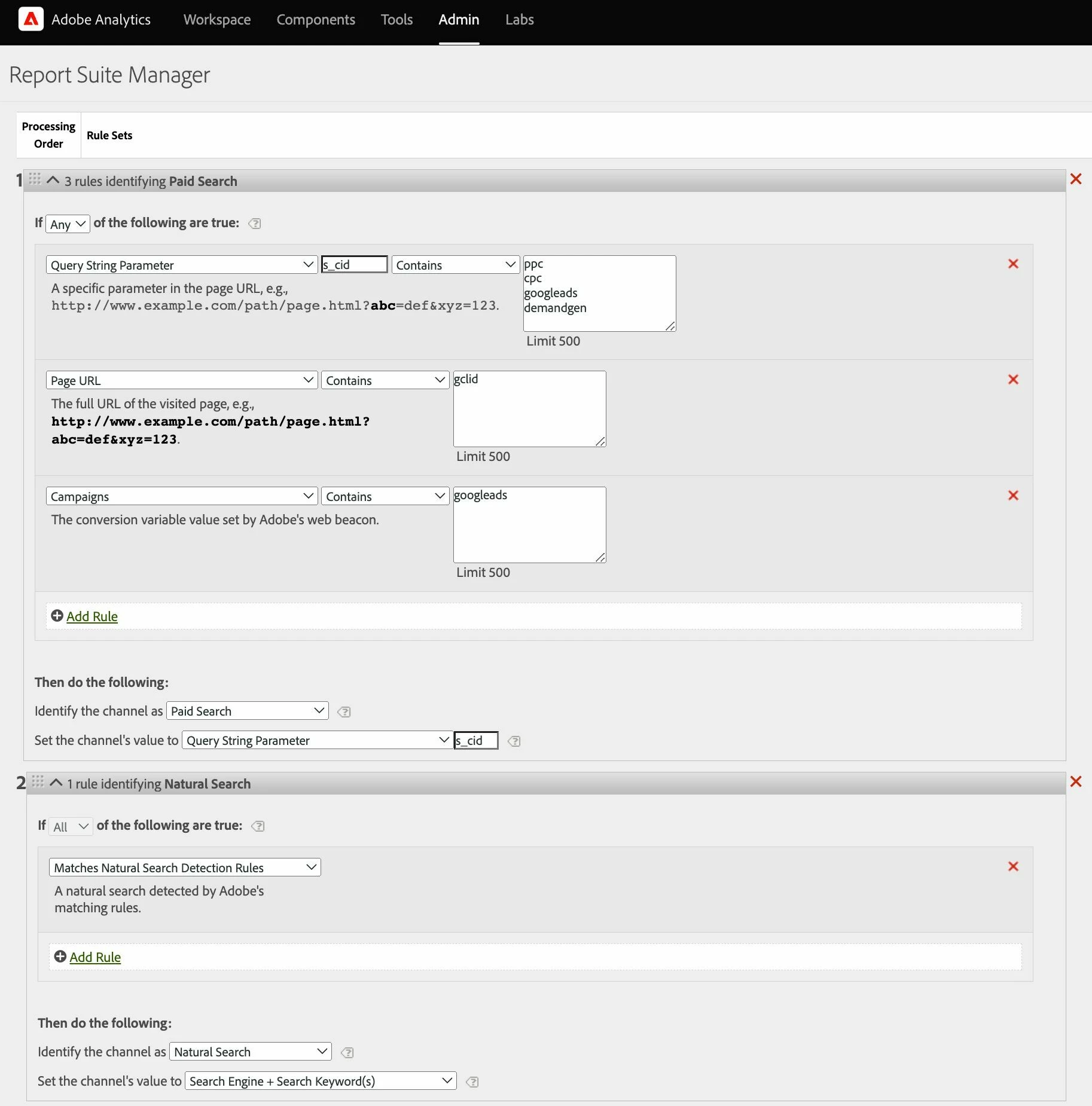The width and height of the screenshot is (1092, 1106).
Task: Click the Campaigns googleads textarea
Action: point(529,525)
